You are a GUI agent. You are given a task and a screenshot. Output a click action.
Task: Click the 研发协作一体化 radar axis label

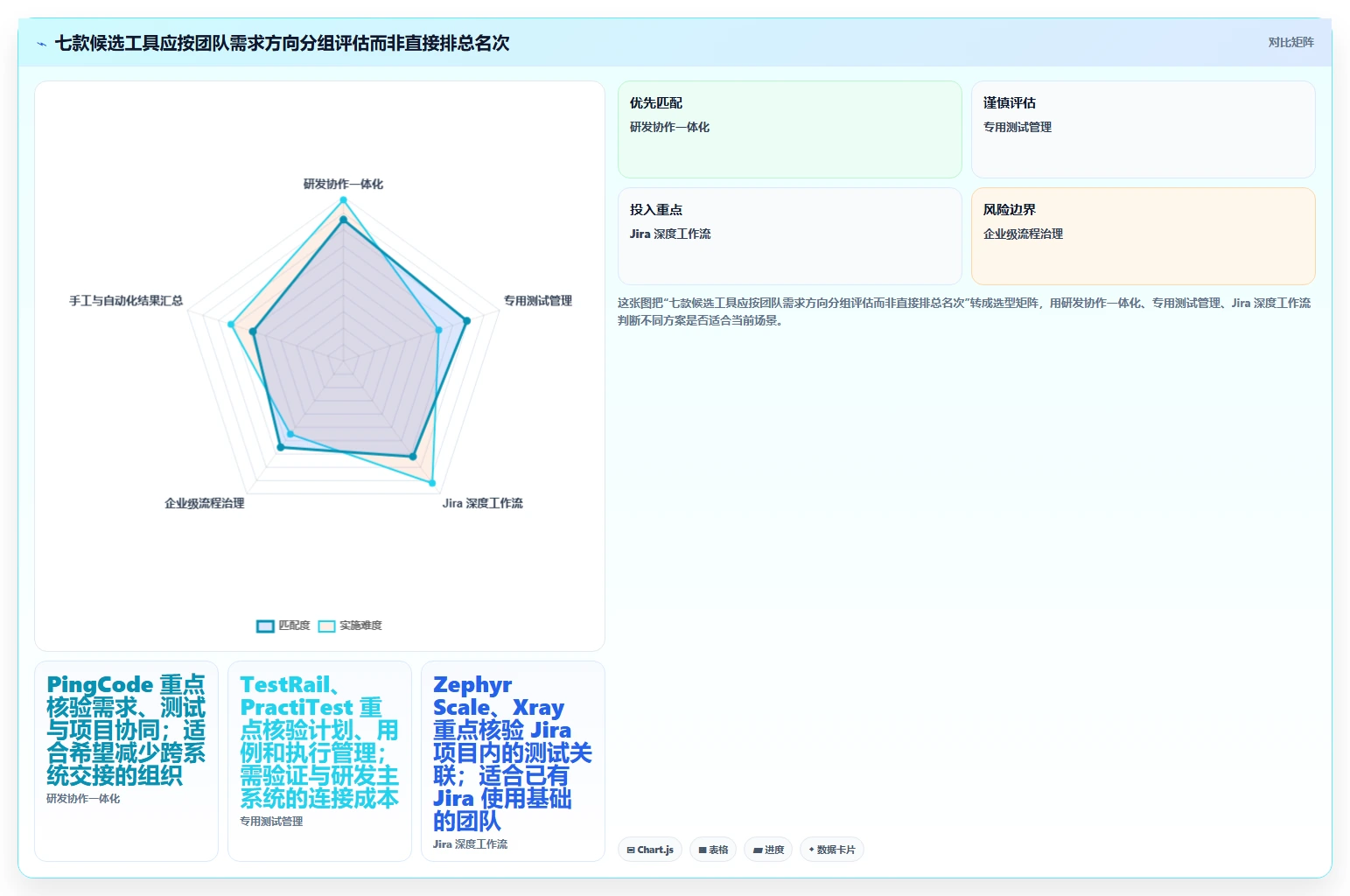[x=343, y=184]
